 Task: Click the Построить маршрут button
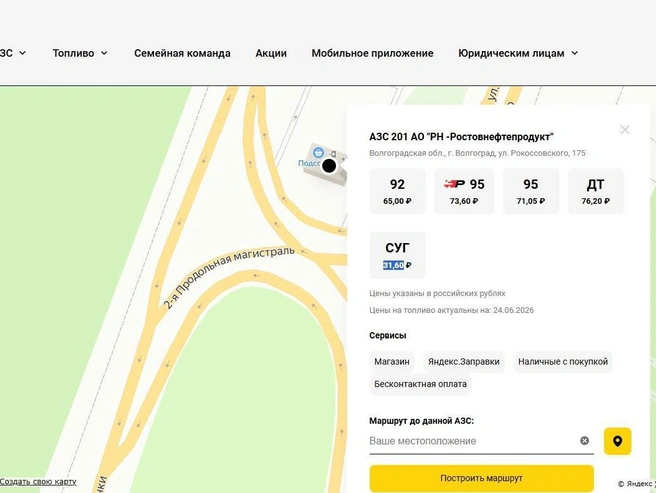pos(482,478)
